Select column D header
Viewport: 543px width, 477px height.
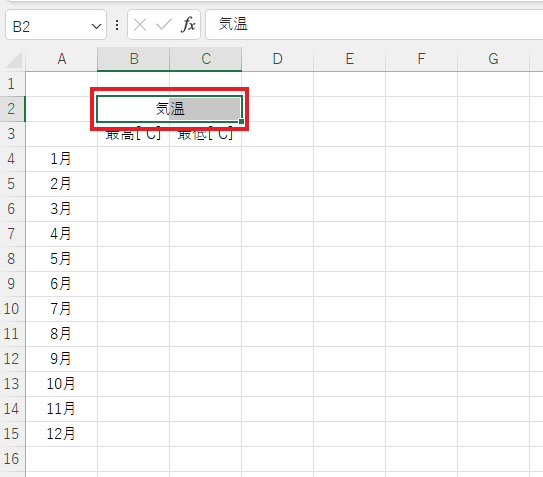(x=278, y=59)
